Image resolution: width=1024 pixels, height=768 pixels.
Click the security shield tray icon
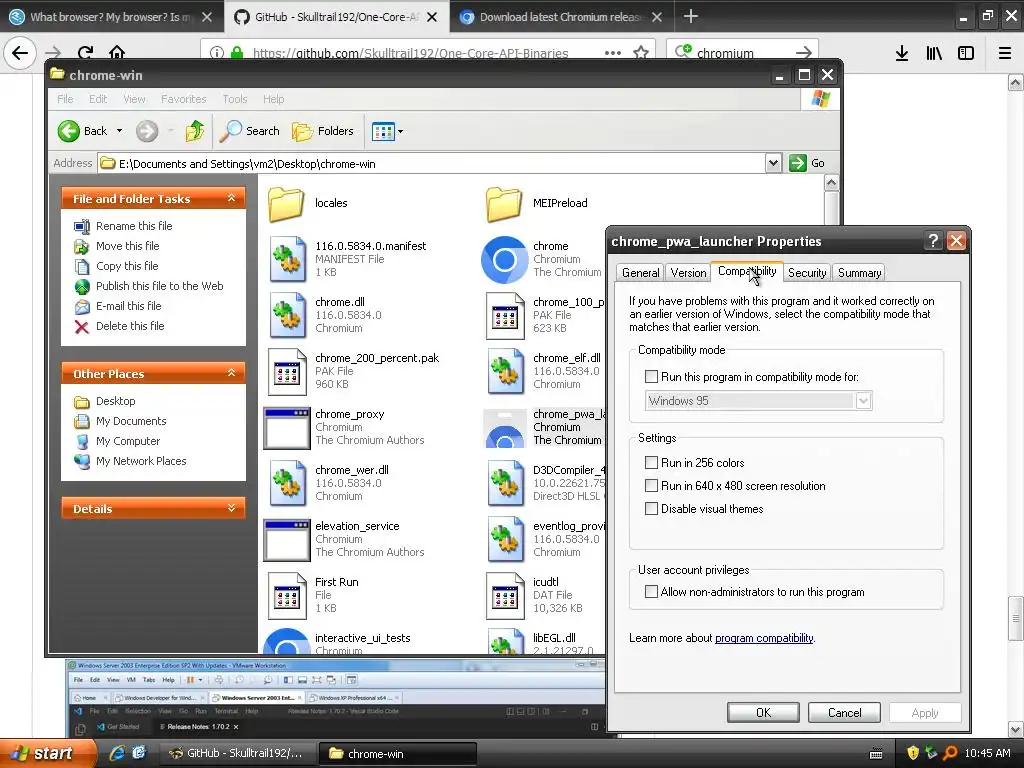pyautogui.click(x=912, y=753)
